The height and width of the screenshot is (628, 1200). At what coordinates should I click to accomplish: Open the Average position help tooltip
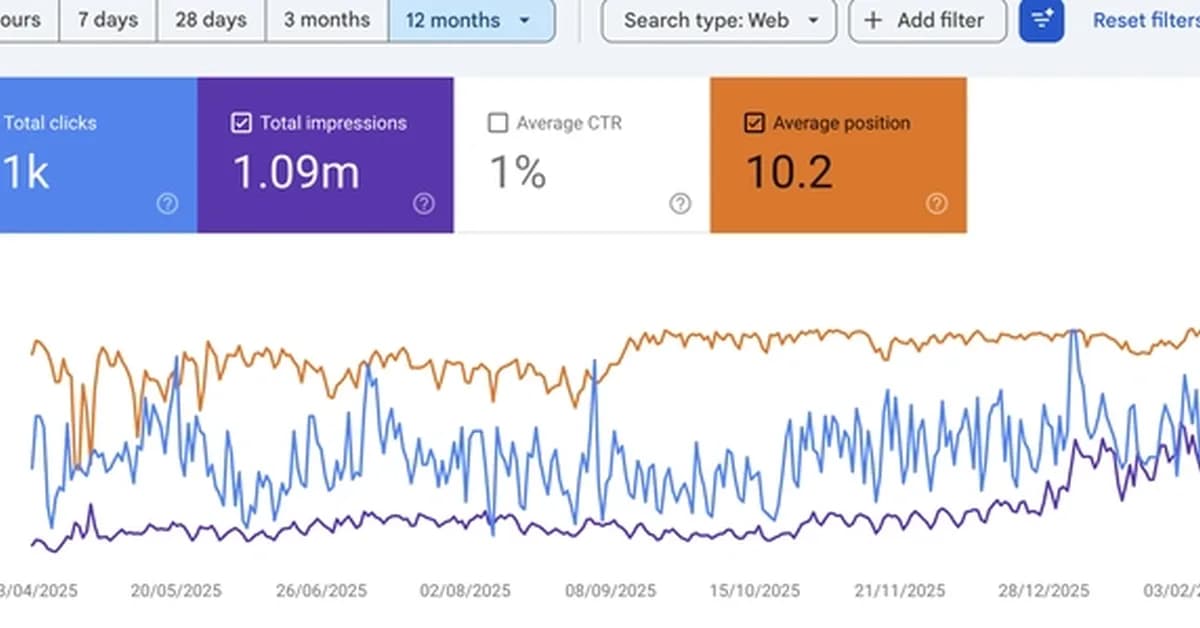coord(937,204)
